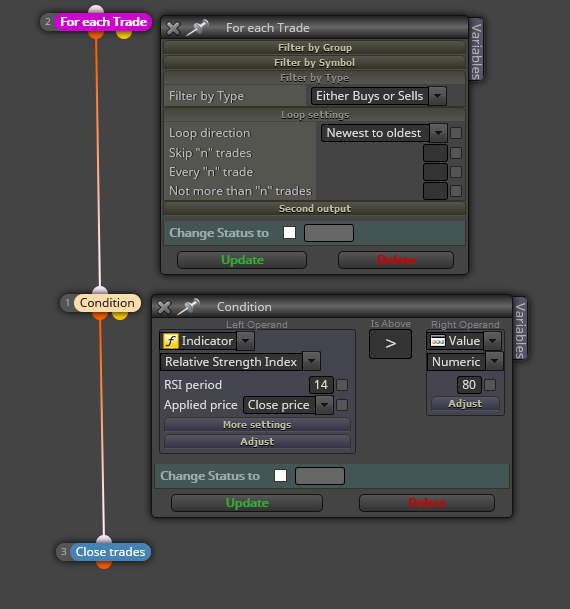Toggle Skip "n" trades checkbox
Screen dimensions: 570x609
(x=456, y=153)
